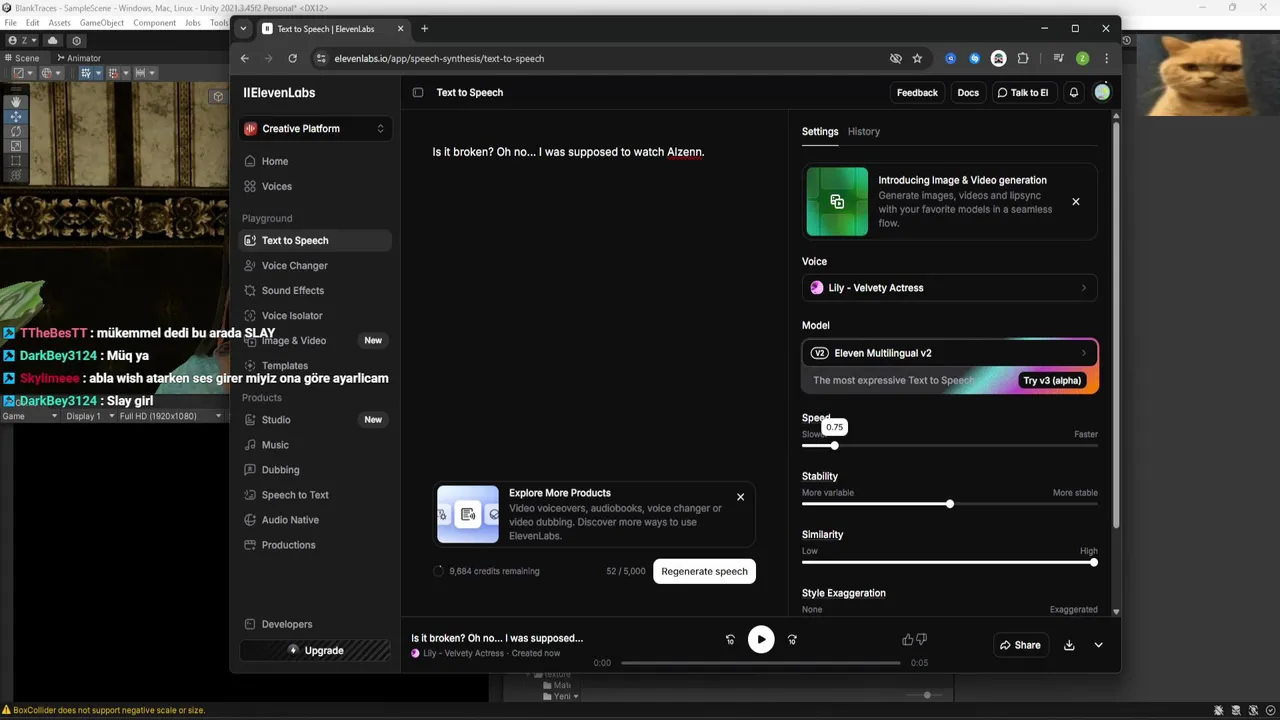Click Try v3 (alpha) badge
Screen dimensions: 1280x720
1052,380
